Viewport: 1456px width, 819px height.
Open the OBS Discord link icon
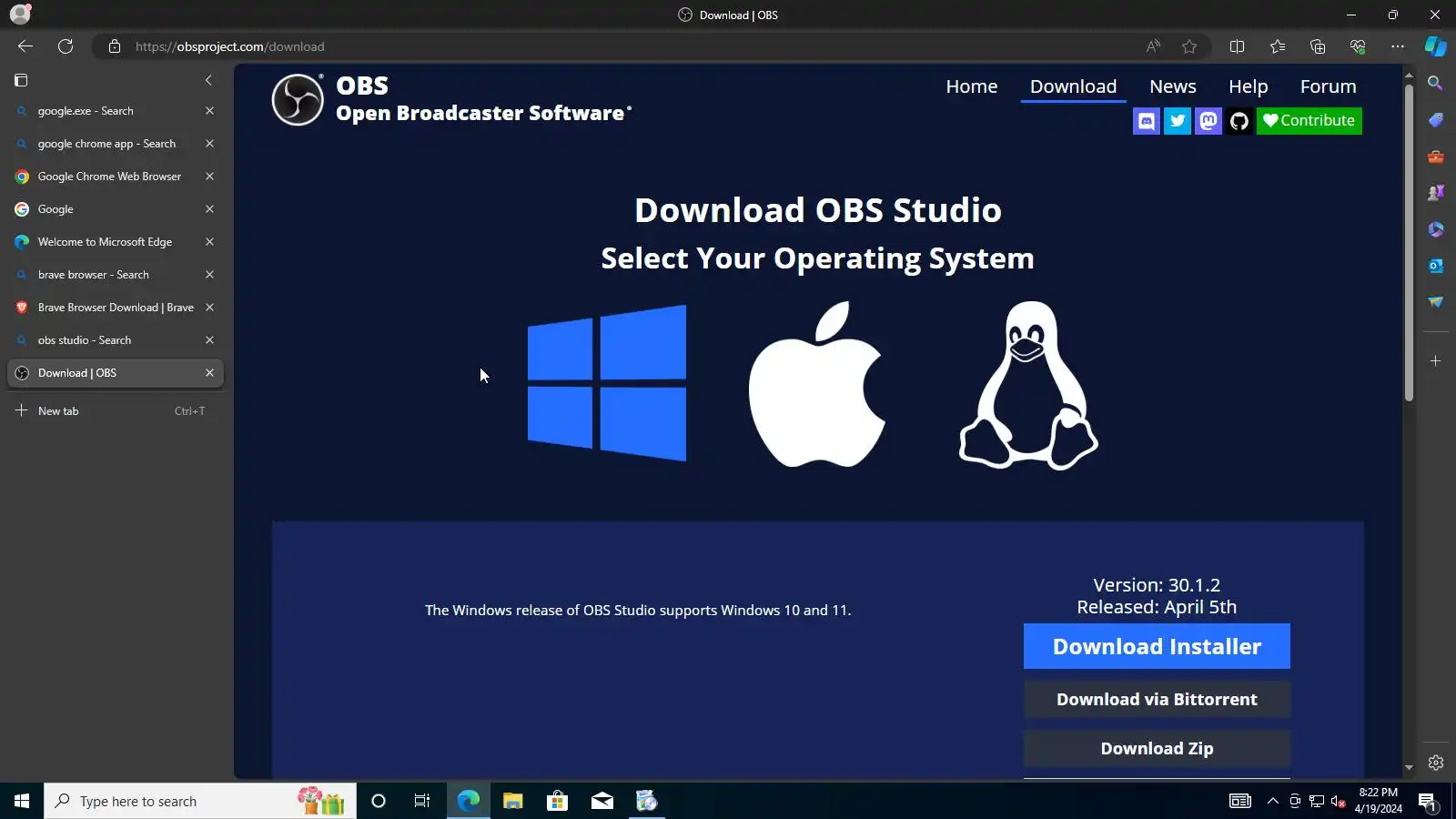[x=1147, y=121]
